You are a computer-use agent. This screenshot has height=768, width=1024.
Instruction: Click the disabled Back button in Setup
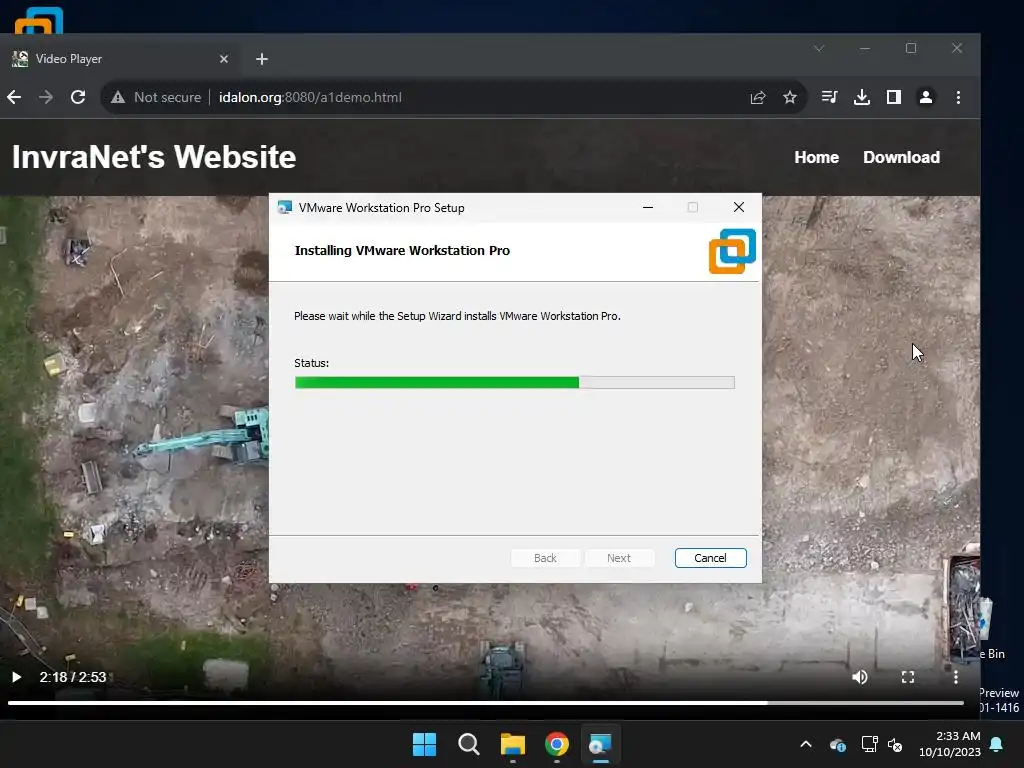(545, 558)
